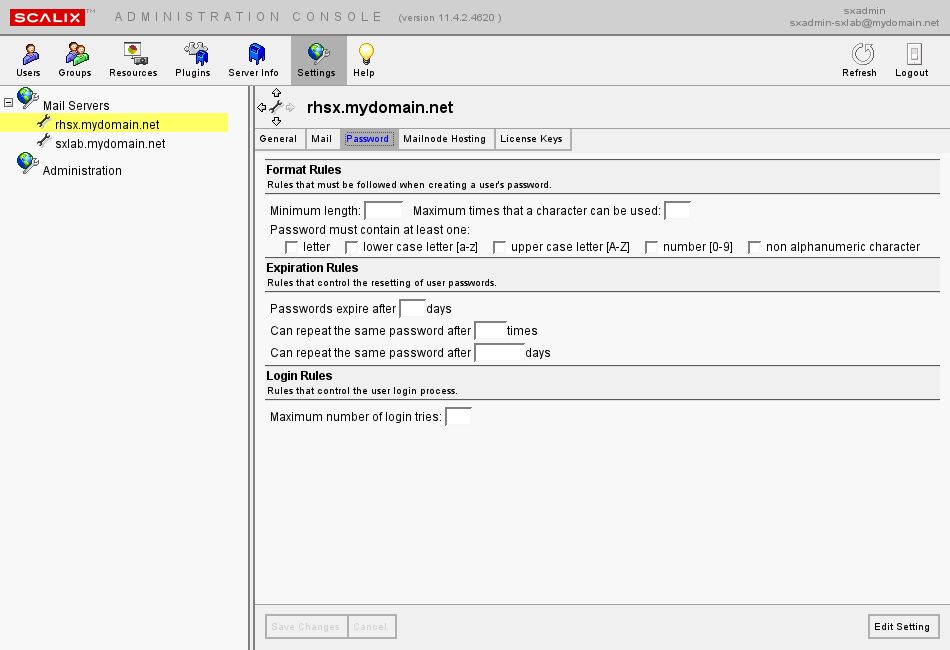
Task: Click the Minimum length input field
Action: point(383,211)
